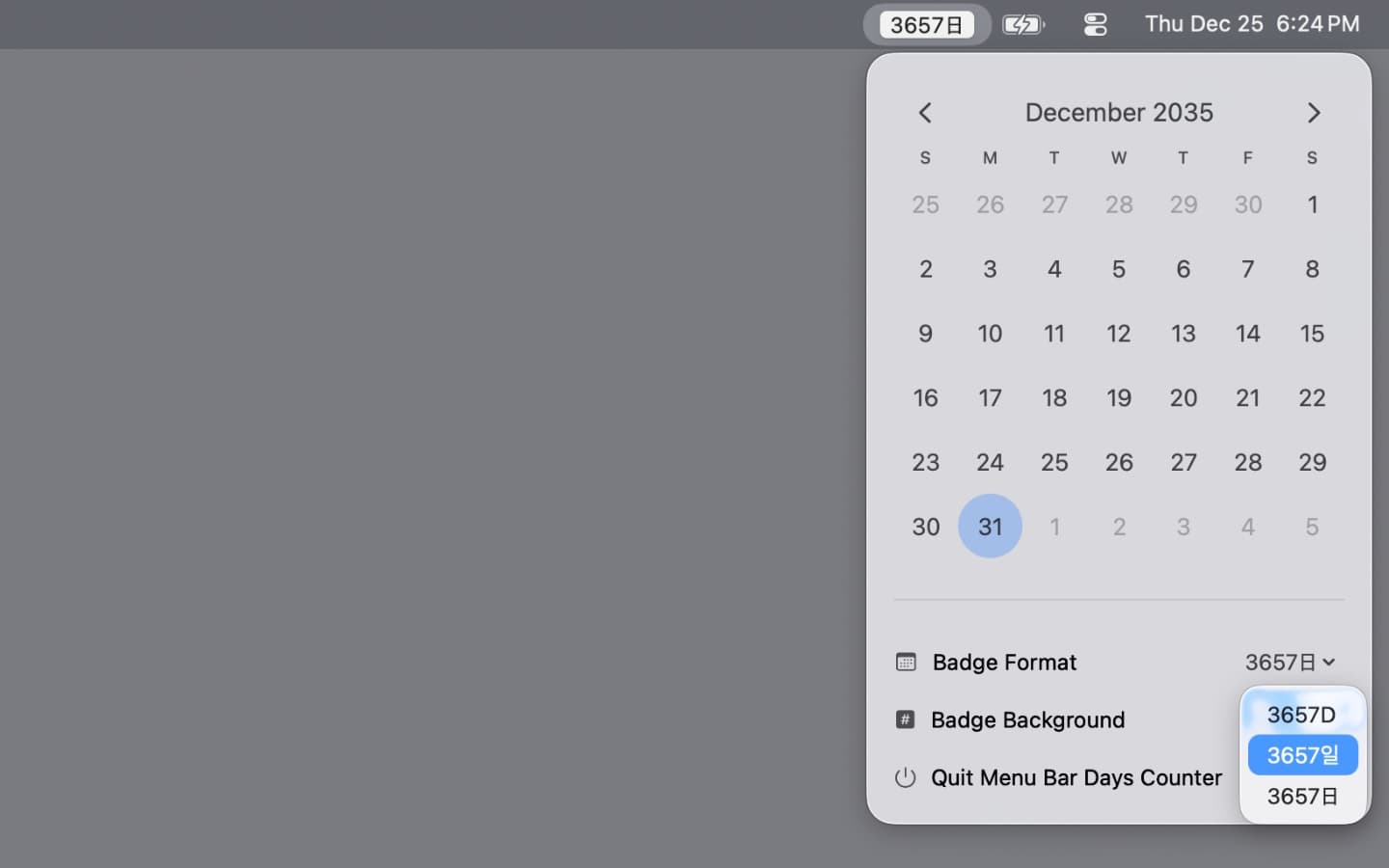Viewport: 1389px width, 868px height.
Task: Select day 16 in the calendar grid
Action: pyautogui.click(x=925, y=397)
